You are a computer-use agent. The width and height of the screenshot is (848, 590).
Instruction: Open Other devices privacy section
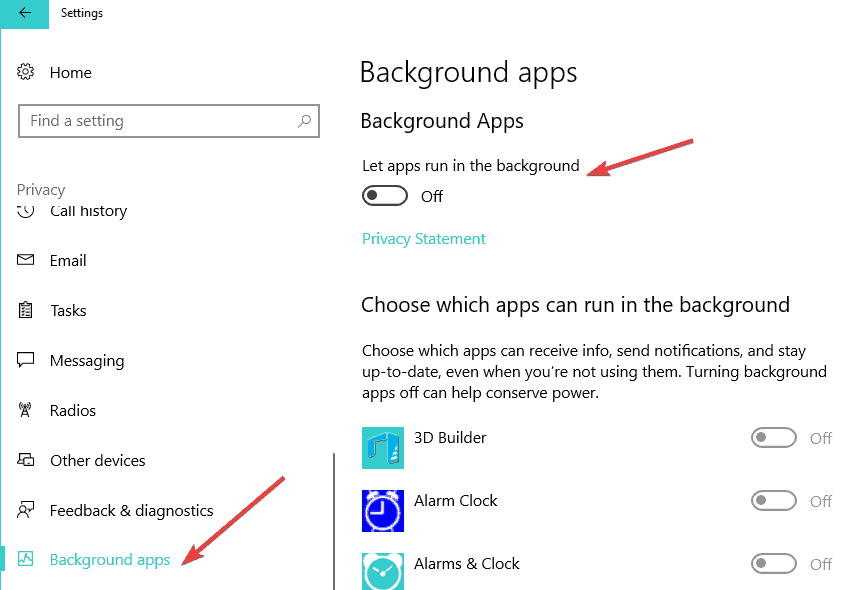(x=97, y=460)
